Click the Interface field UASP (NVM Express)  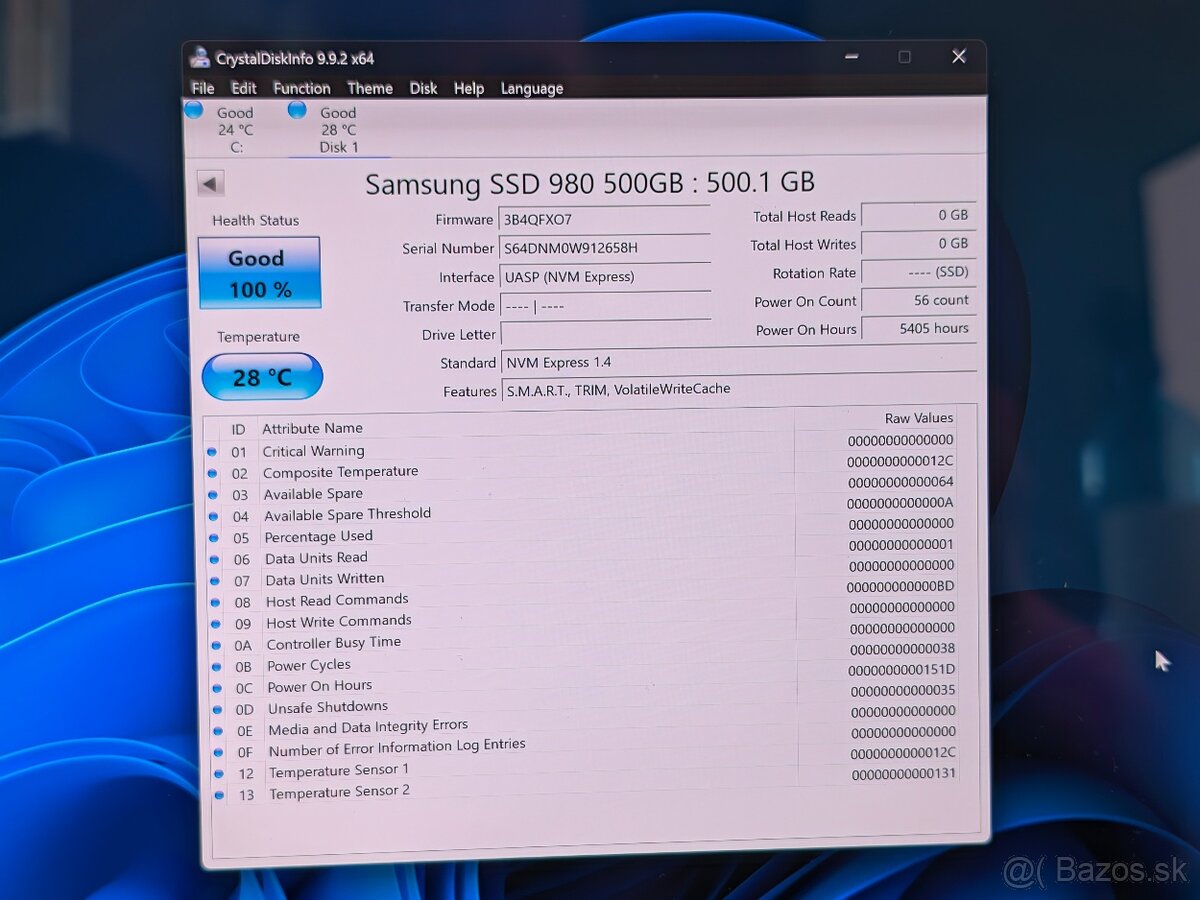coord(605,277)
